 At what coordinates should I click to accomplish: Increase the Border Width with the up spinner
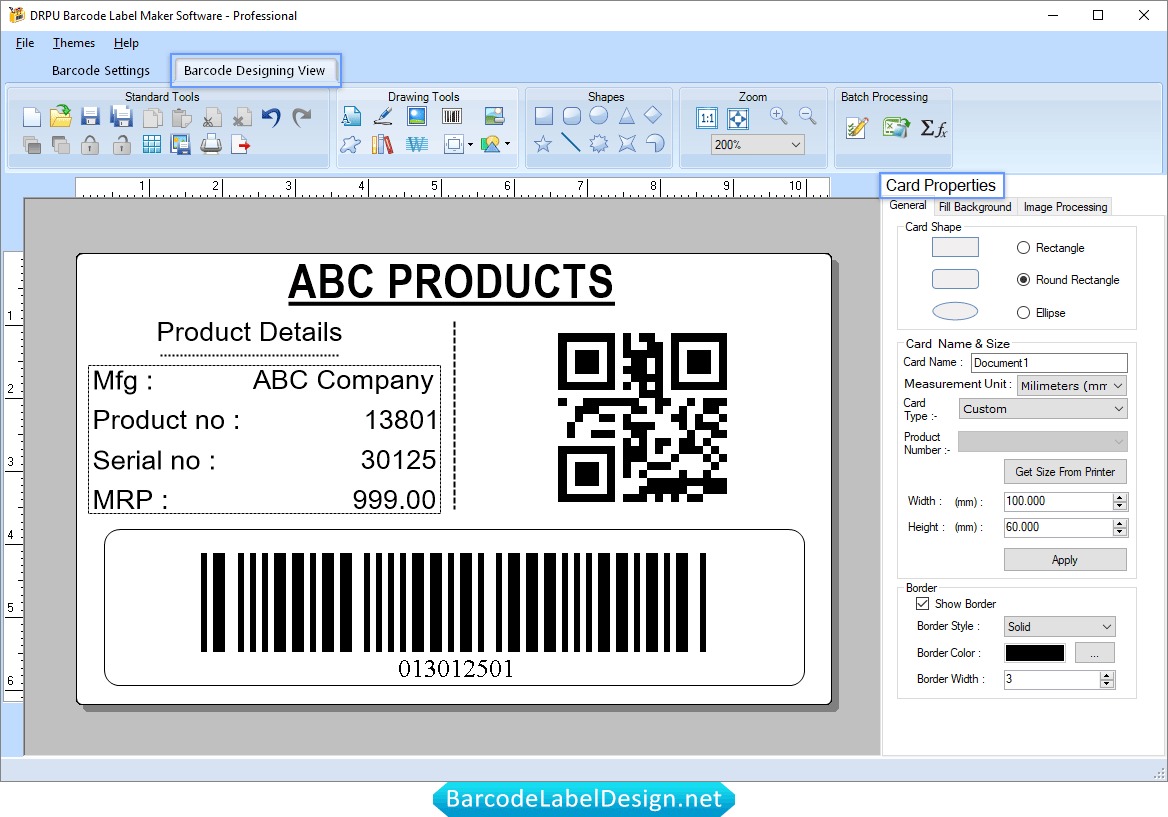click(1107, 675)
